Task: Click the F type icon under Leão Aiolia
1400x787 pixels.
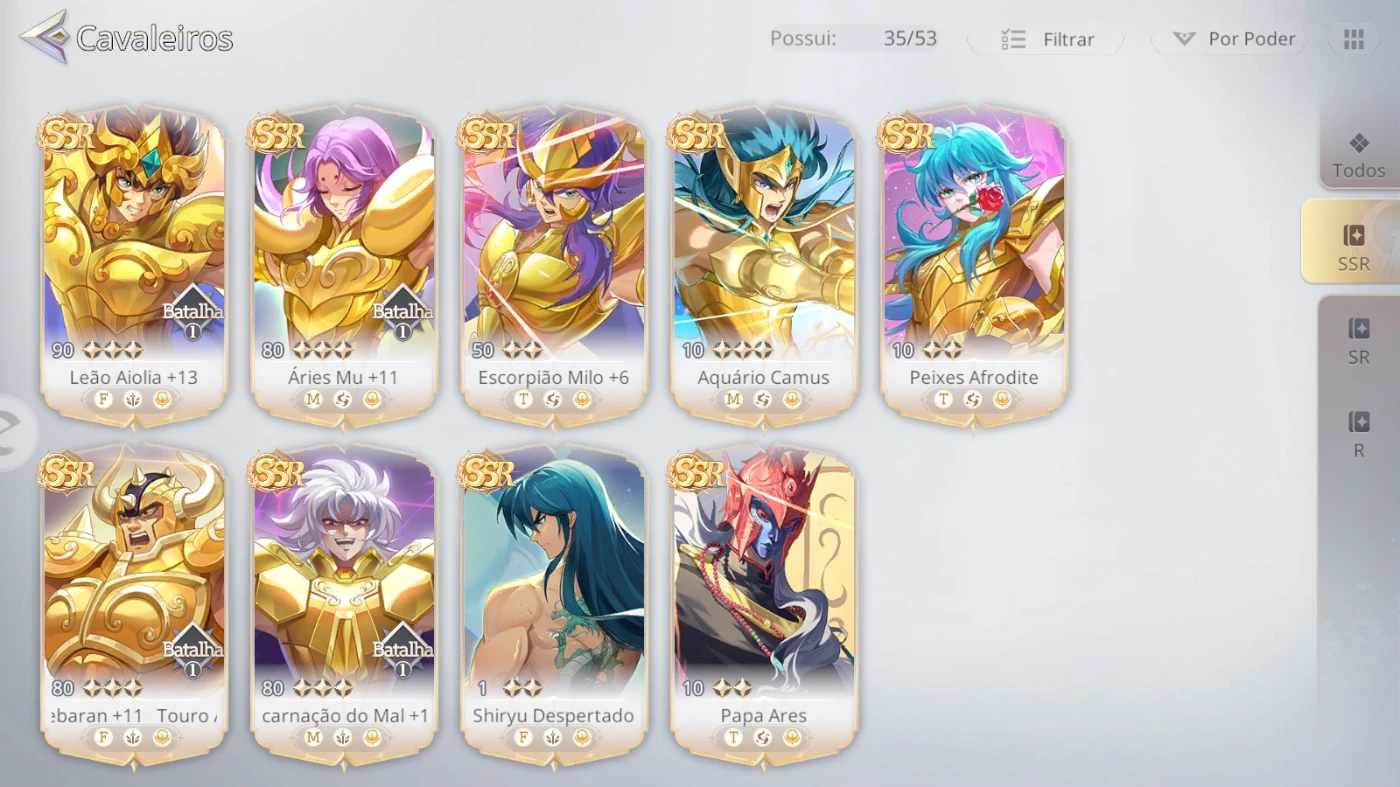Action: pyautogui.click(x=103, y=400)
